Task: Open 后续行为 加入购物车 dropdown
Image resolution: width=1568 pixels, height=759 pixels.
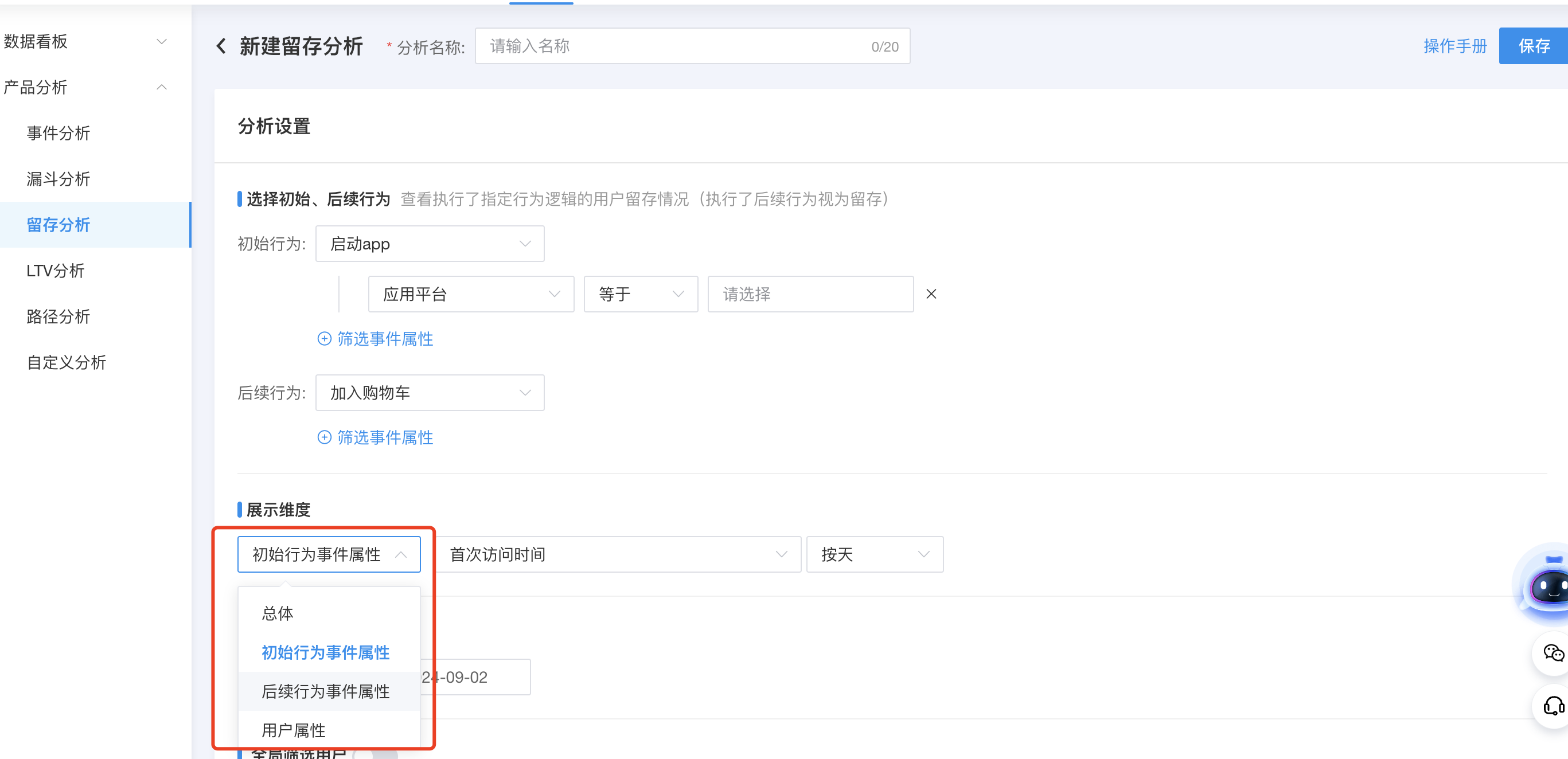Action: (x=430, y=393)
